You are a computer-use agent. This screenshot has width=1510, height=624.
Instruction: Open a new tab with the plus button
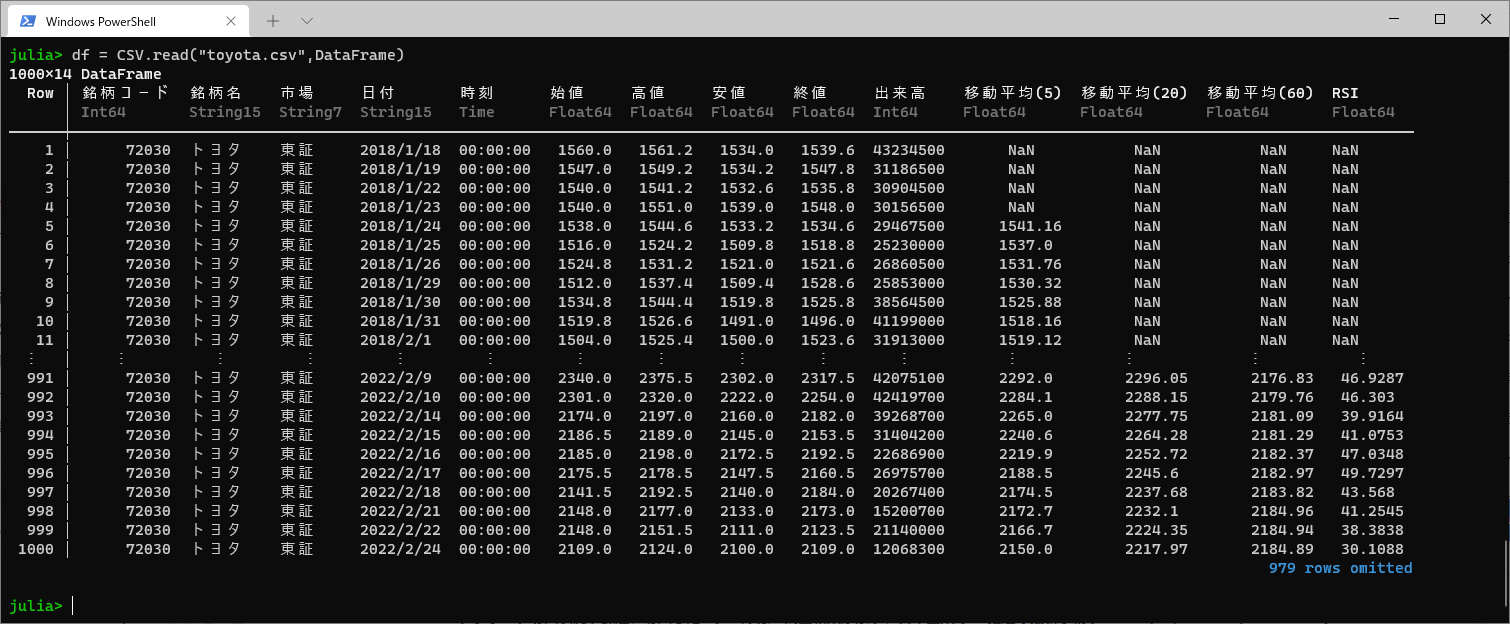point(273,21)
